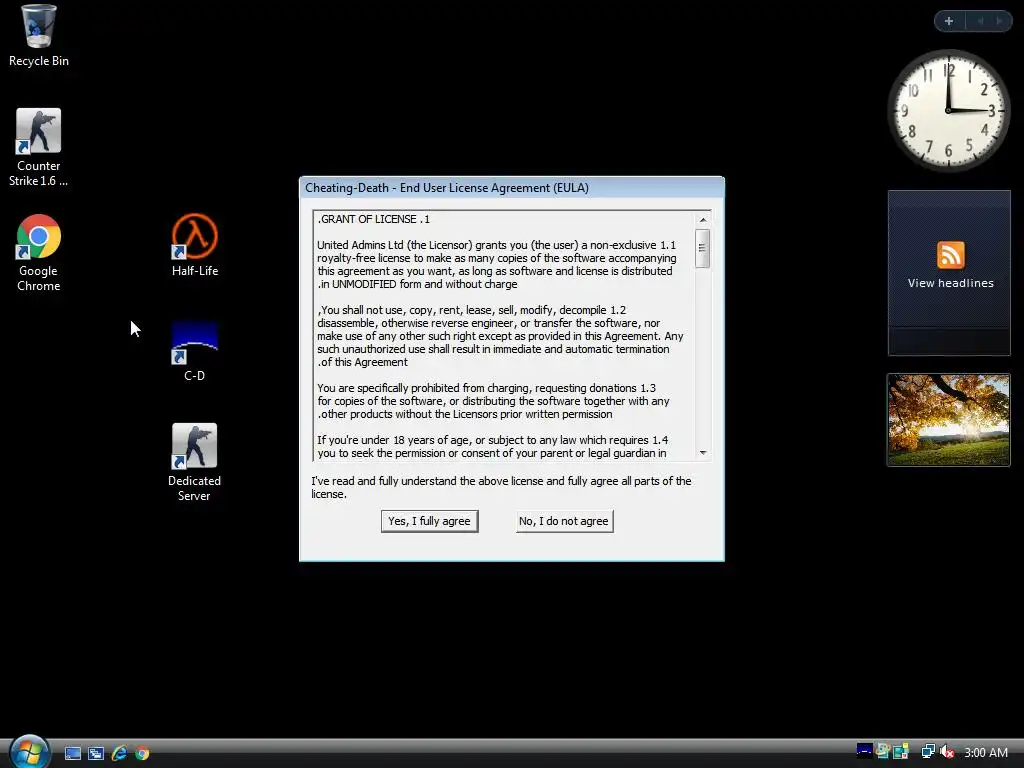Open the Recycle Bin desktop icon
Viewport: 1024px width, 768px height.
38,36
